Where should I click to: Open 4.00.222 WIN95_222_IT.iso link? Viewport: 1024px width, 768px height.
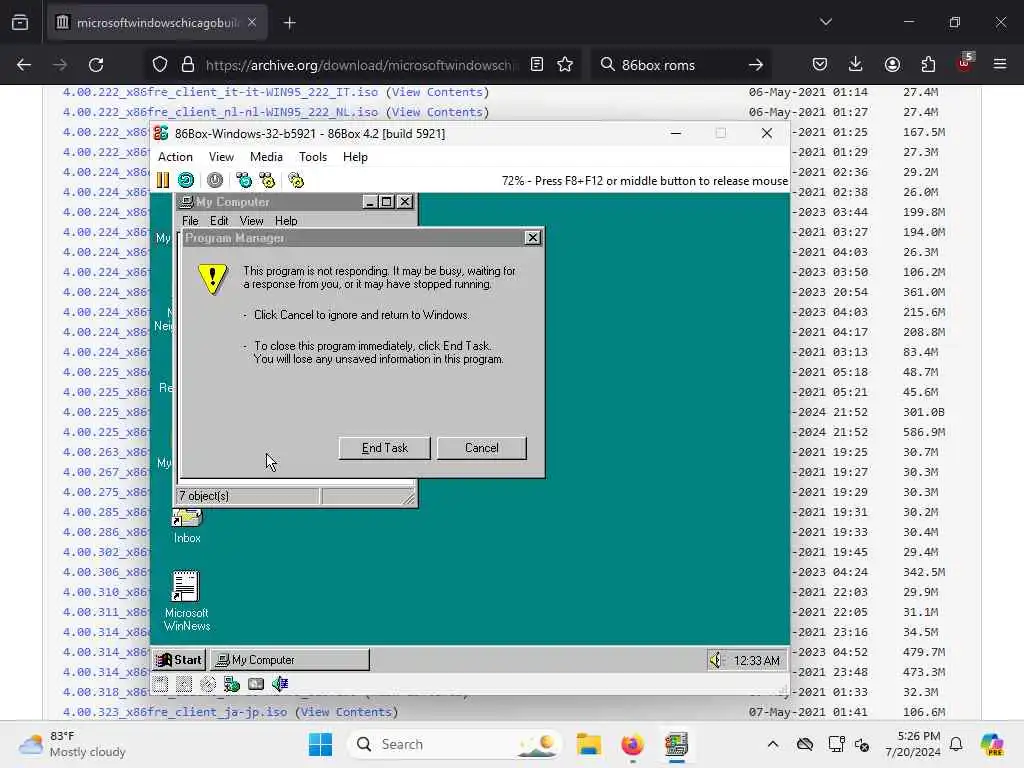pos(220,92)
